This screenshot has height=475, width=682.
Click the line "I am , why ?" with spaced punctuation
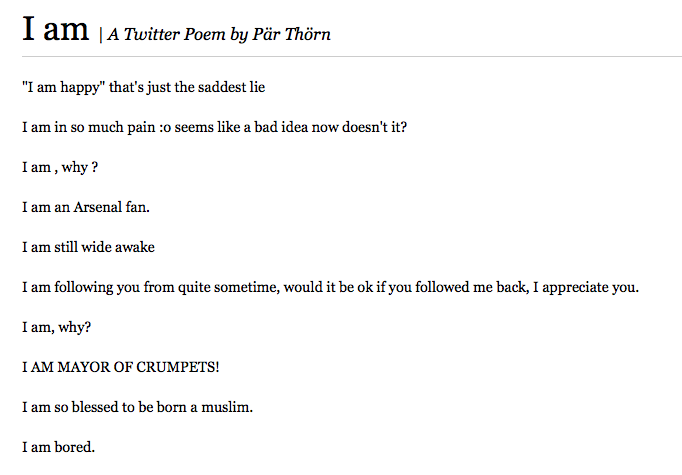click(60, 167)
